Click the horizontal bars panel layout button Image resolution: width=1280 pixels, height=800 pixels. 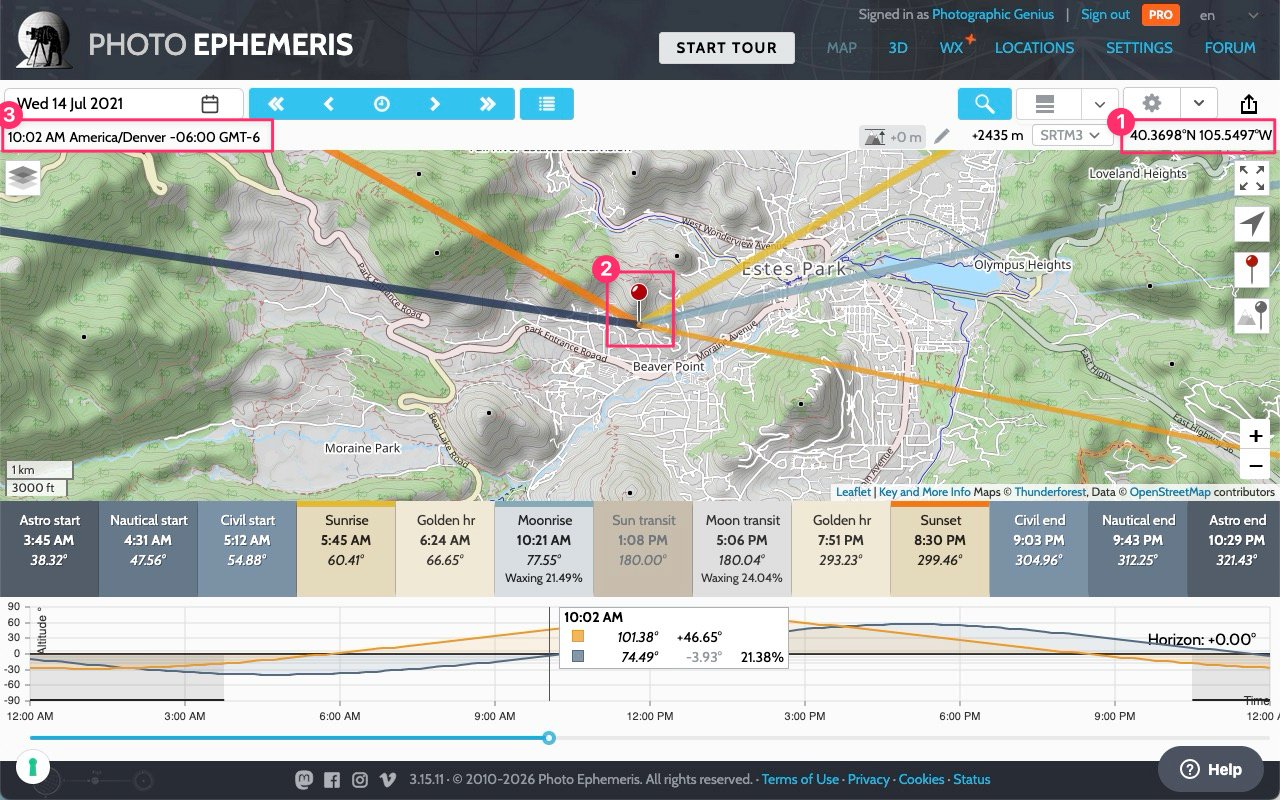(x=1045, y=104)
